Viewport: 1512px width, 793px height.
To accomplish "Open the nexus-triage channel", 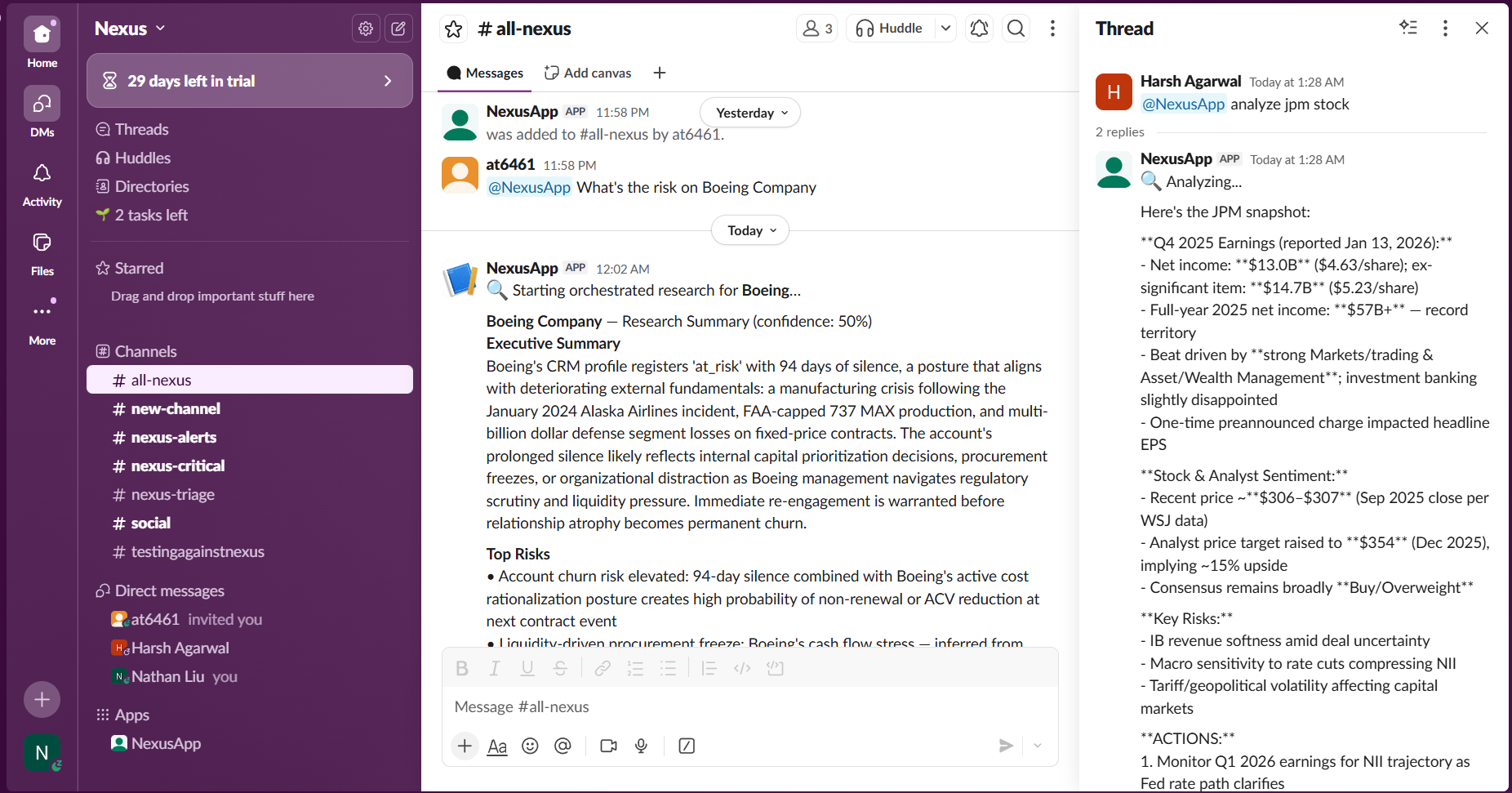I will pos(250,494).
